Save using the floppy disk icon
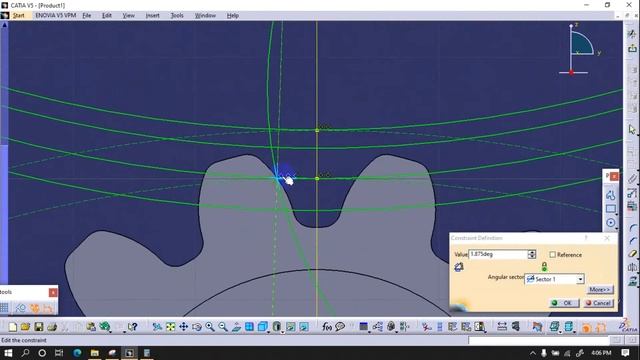640x360 pixels. tap(38, 327)
